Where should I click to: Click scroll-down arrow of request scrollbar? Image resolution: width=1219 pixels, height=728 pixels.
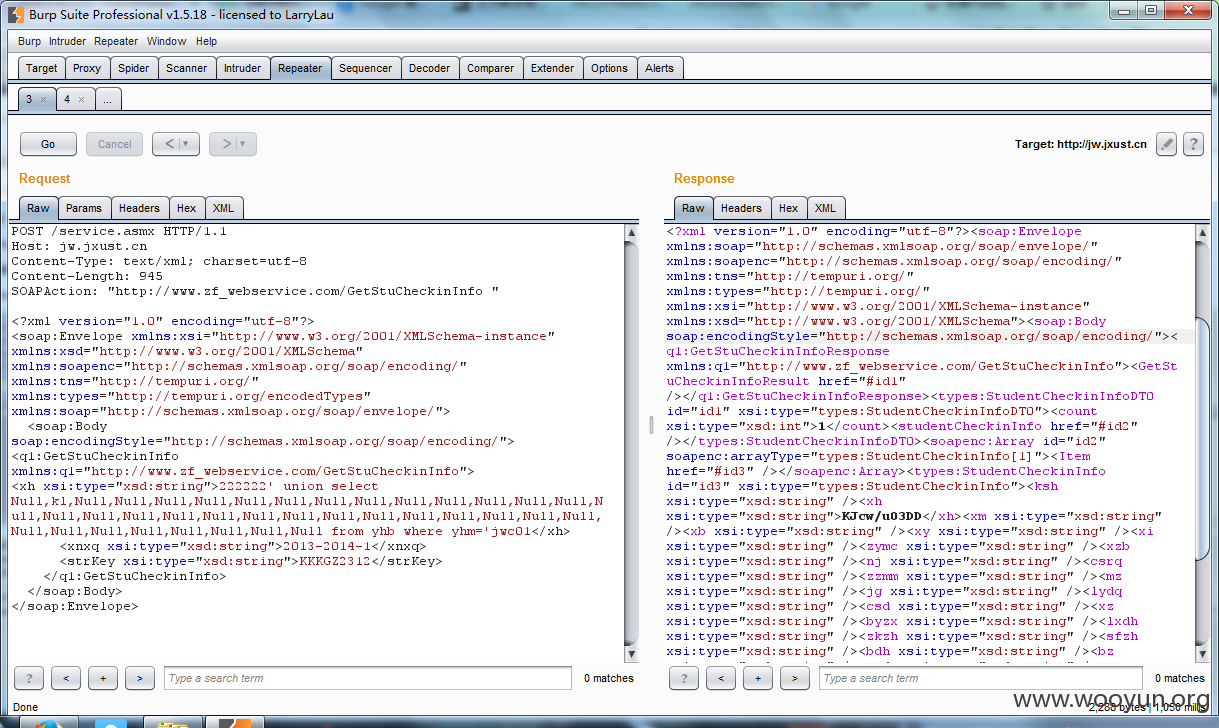pyautogui.click(x=631, y=653)
